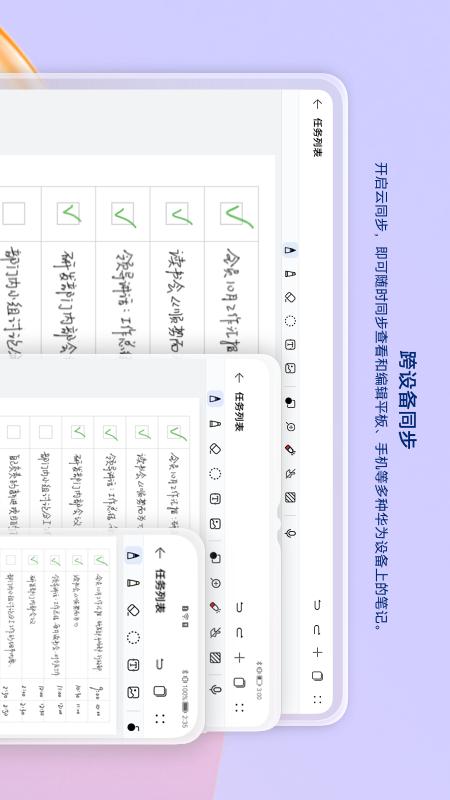Screen dimensions: 450x800
Task: Insert an image on the large tablet
Action: pyautogui.click(x=290, y=368)
